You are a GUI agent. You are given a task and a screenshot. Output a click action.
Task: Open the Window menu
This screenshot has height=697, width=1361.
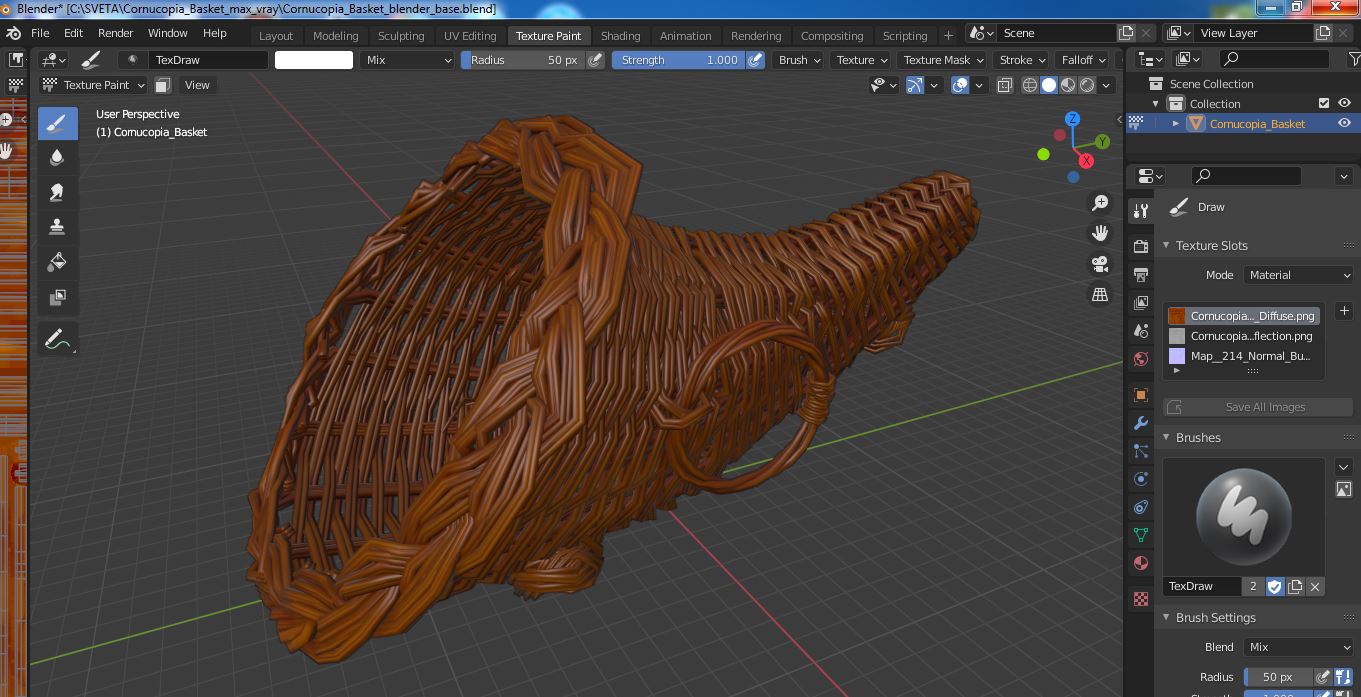[167, 33]
